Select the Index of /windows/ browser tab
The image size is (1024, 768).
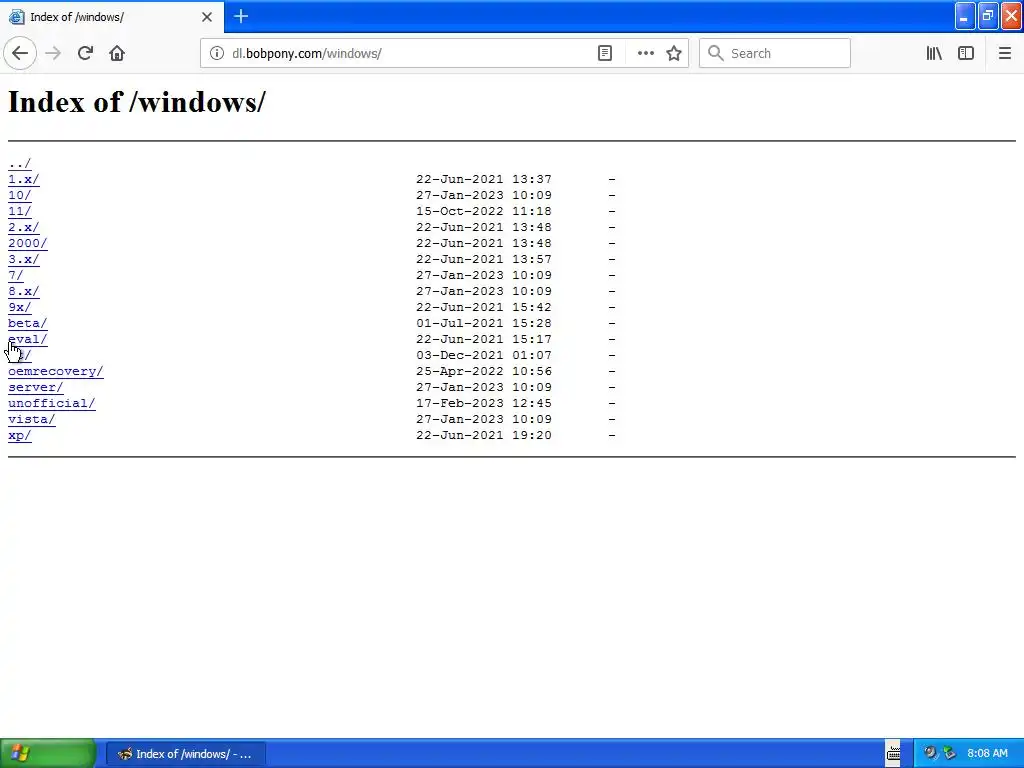pyautogui.click(x=112, y=17)
